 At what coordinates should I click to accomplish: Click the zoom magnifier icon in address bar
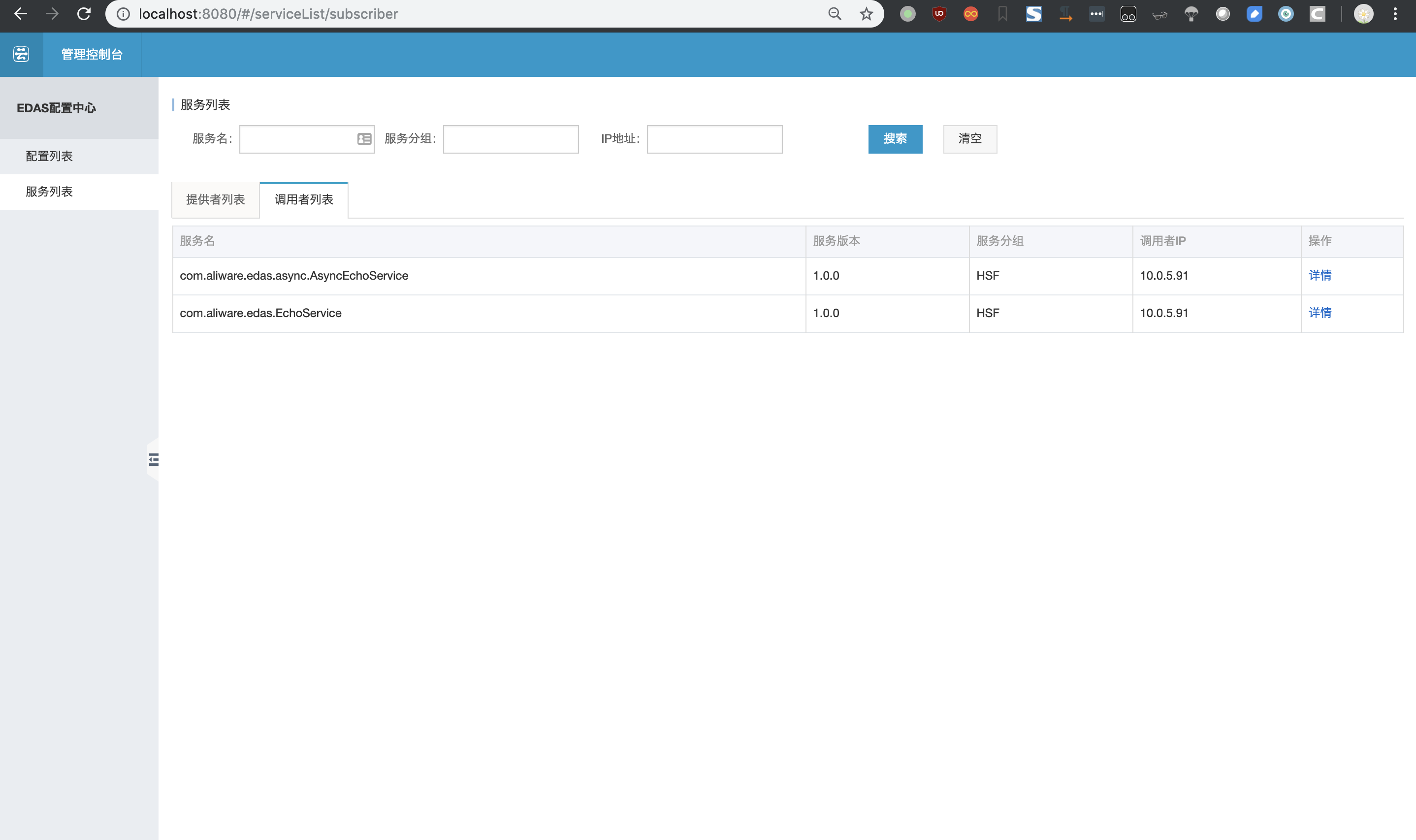tap(834, 14)
